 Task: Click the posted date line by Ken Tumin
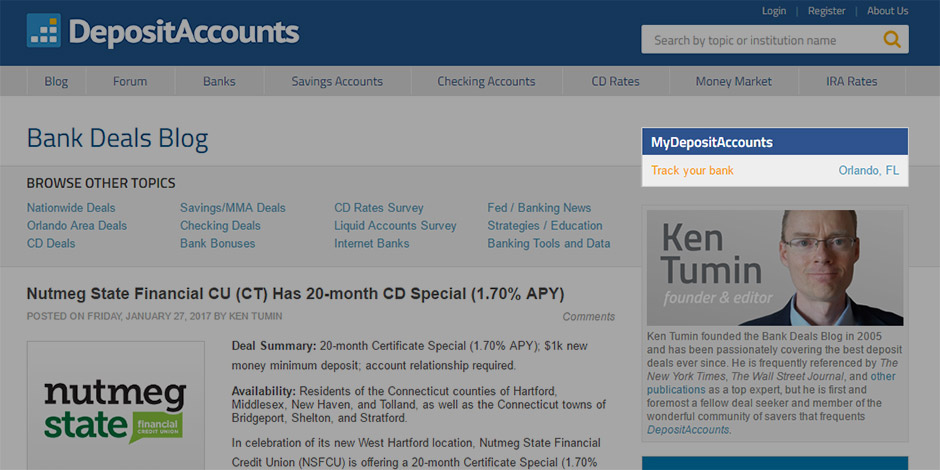(x=154, y=316)
